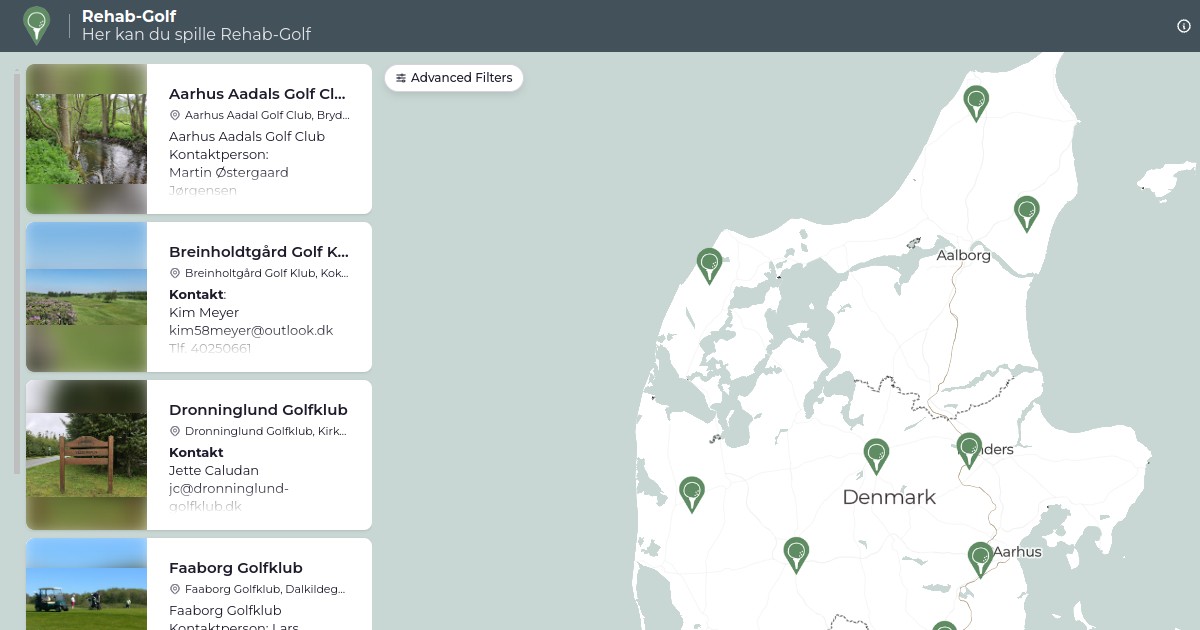Click the address 'Breinholtgård Golf Klub, Kok...'

click(267, 273)
